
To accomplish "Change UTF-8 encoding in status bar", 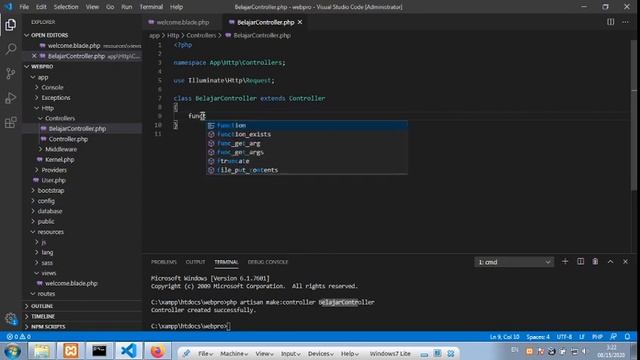I will click(564, 337).
